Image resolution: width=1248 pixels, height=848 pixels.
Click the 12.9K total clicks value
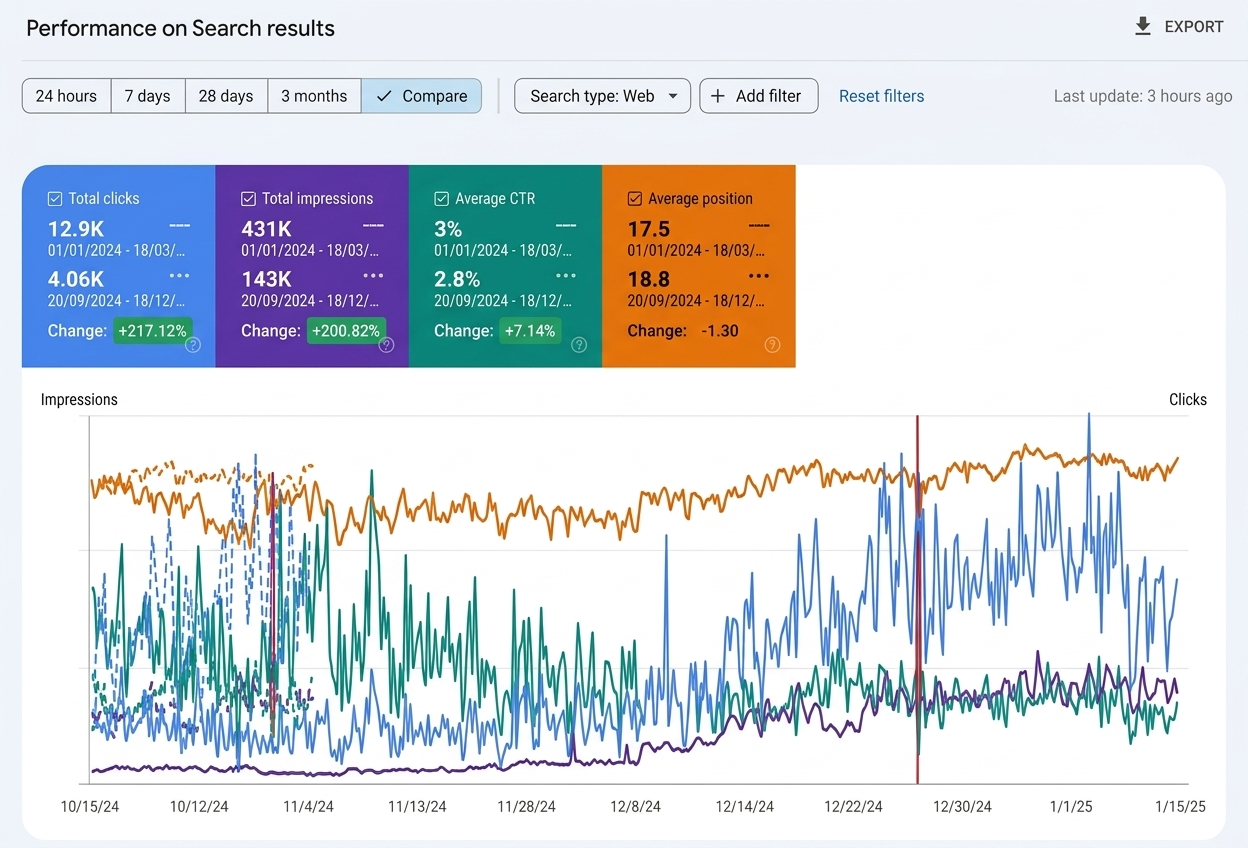(x=76, y=229)
